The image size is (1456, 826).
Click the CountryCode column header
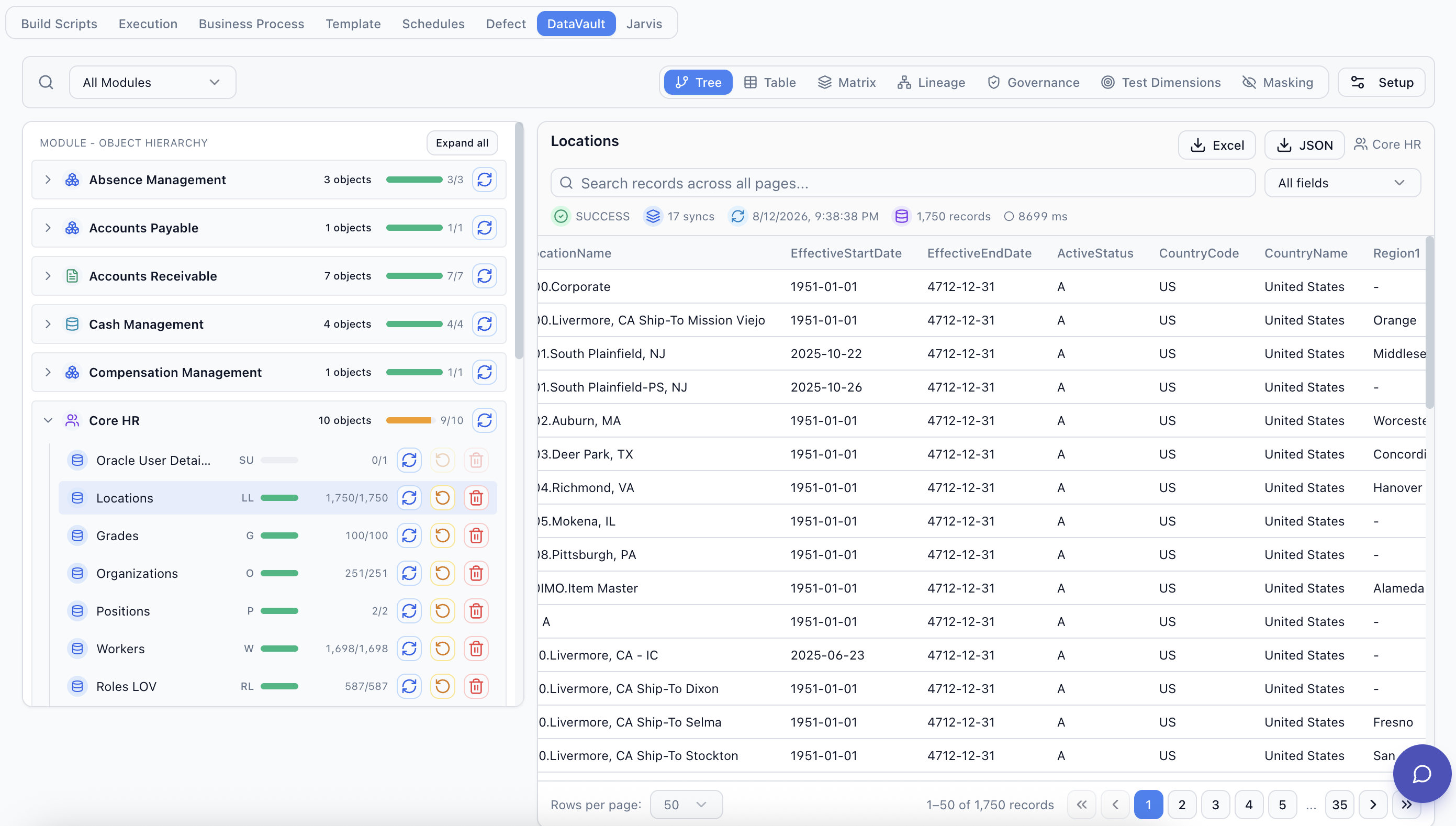[1199, 253]
